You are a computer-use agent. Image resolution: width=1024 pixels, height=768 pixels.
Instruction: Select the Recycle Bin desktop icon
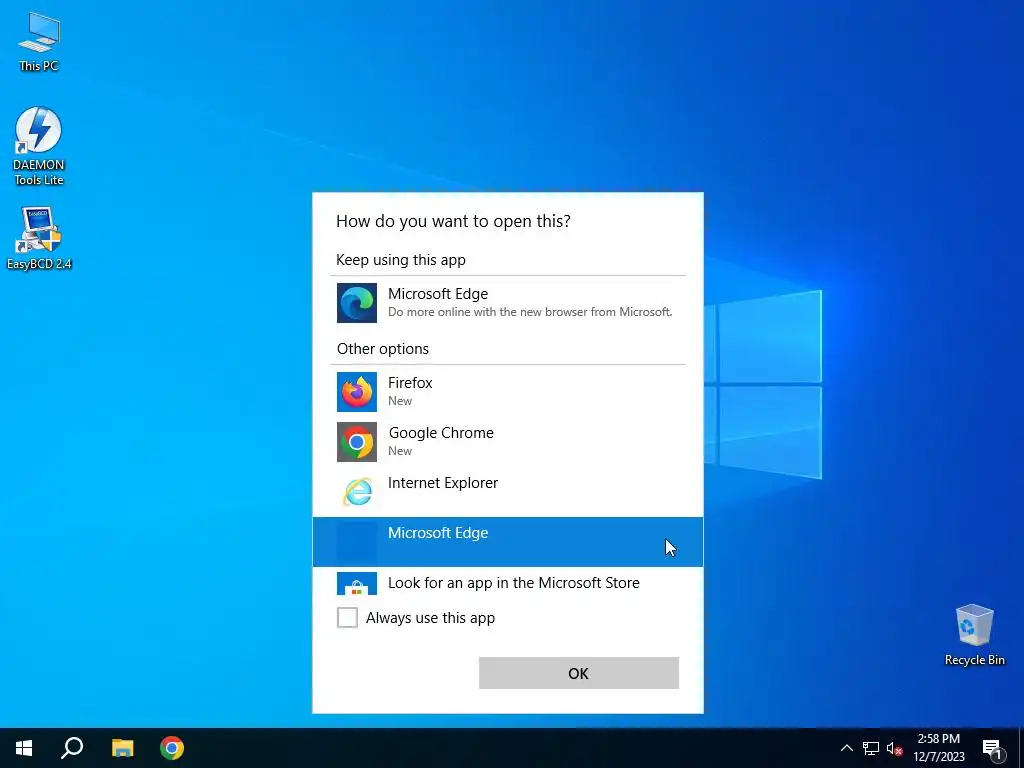(974, 635)
